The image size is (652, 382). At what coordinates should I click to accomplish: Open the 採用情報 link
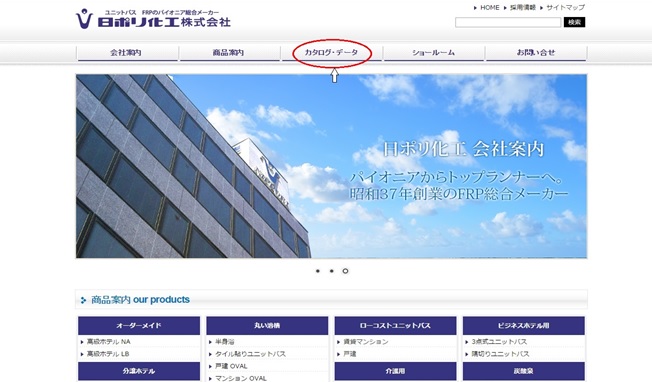523,7
